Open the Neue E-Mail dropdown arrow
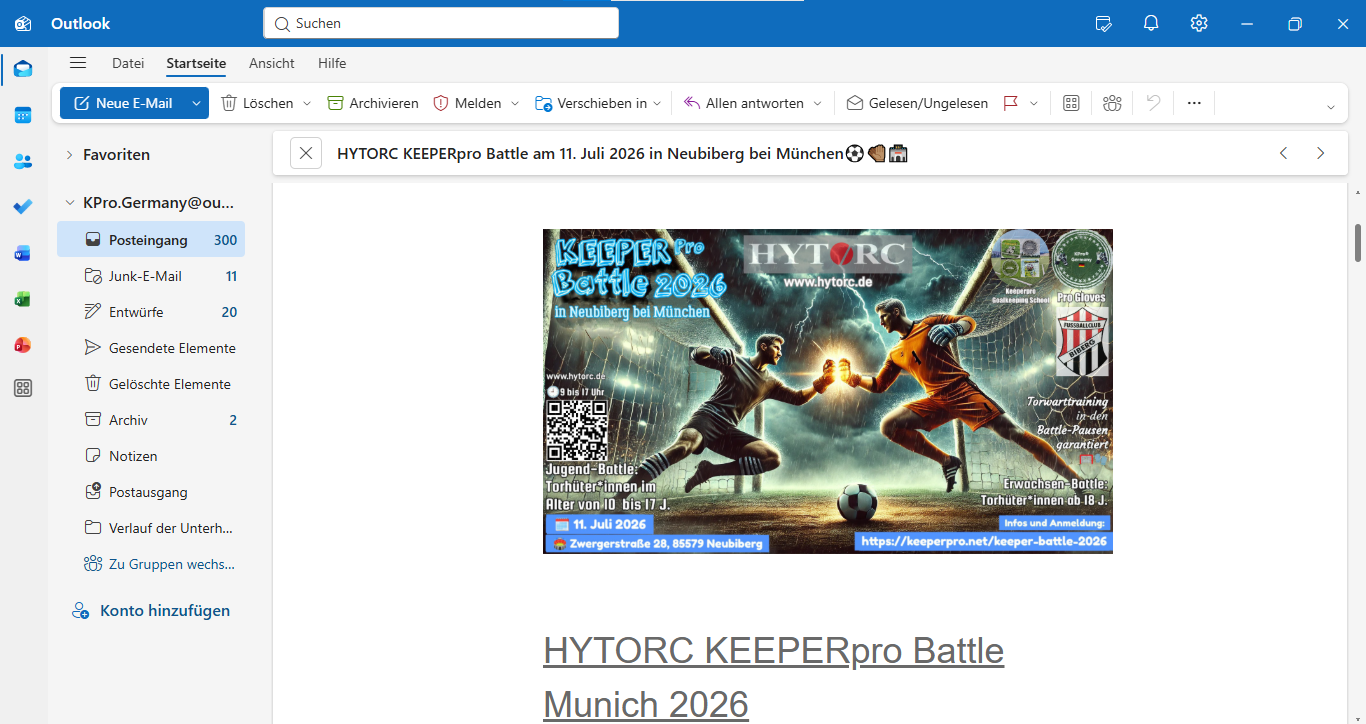The height and width of the screenshot is (724, 1366). tap(197, 103)
